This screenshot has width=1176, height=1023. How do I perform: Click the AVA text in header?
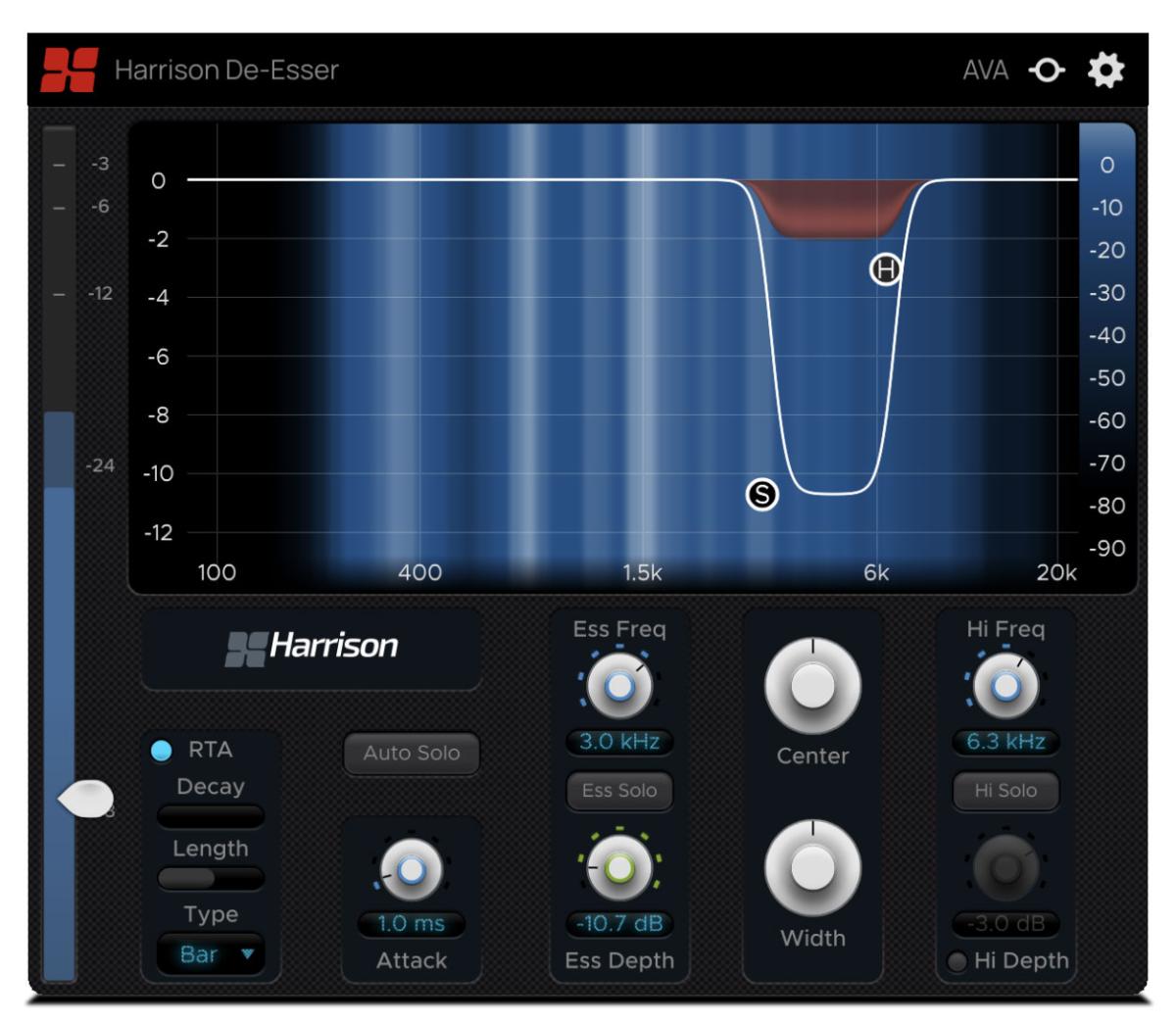986,71
